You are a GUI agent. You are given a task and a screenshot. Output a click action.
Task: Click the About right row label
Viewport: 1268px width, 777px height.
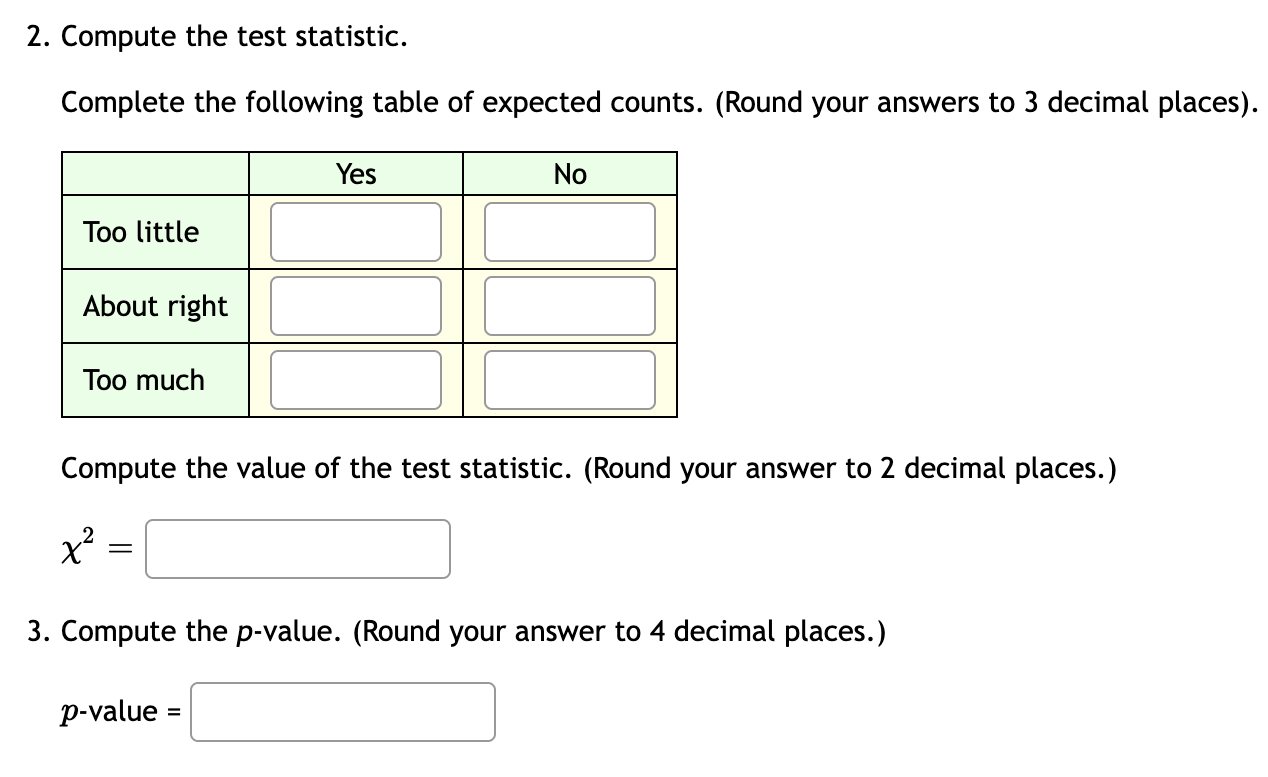pos(154,305)
